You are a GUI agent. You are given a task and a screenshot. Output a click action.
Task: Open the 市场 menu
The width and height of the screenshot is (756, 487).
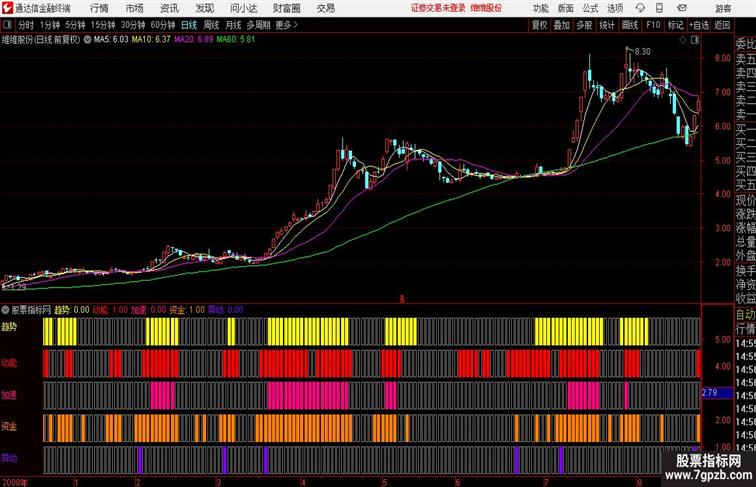[135, 8]
